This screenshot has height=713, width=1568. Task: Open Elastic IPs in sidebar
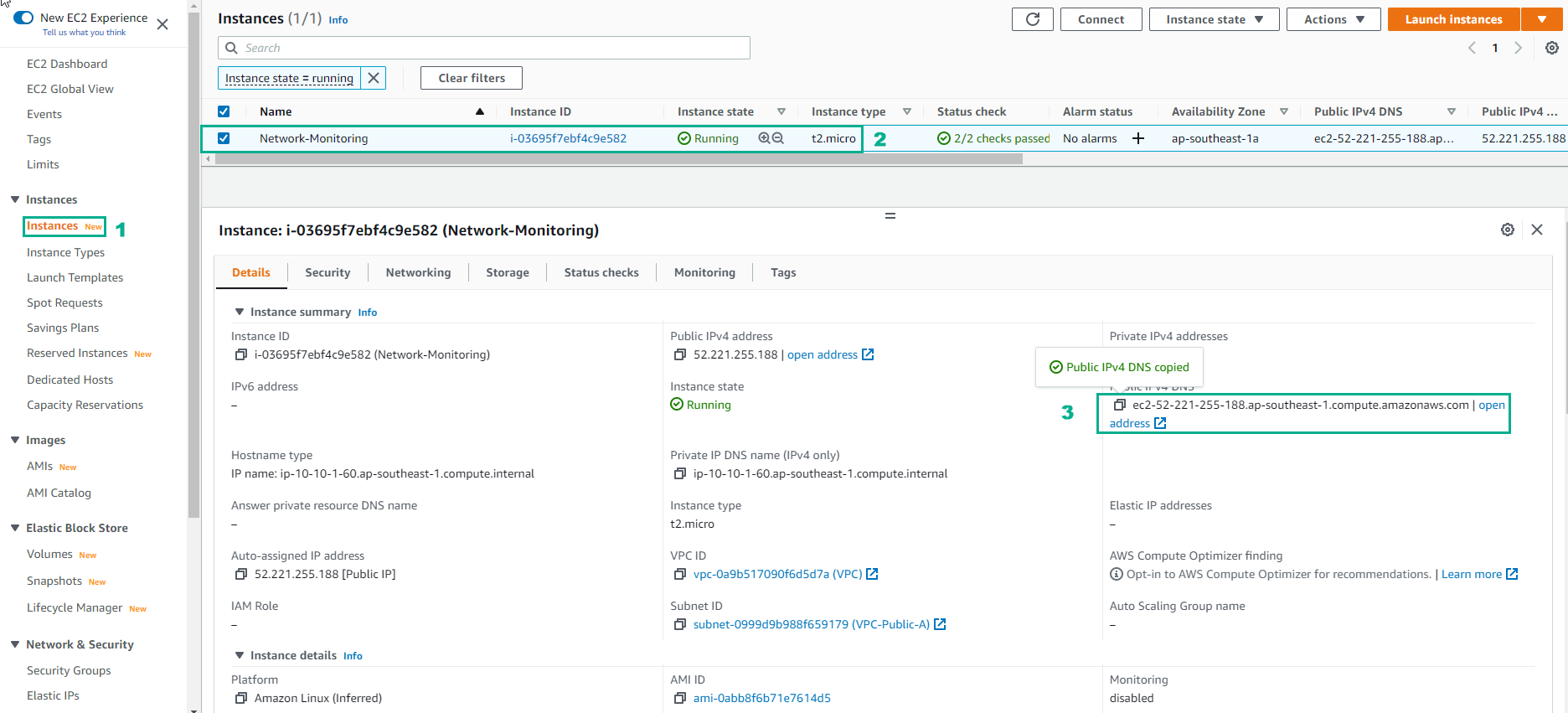[53, 695]
